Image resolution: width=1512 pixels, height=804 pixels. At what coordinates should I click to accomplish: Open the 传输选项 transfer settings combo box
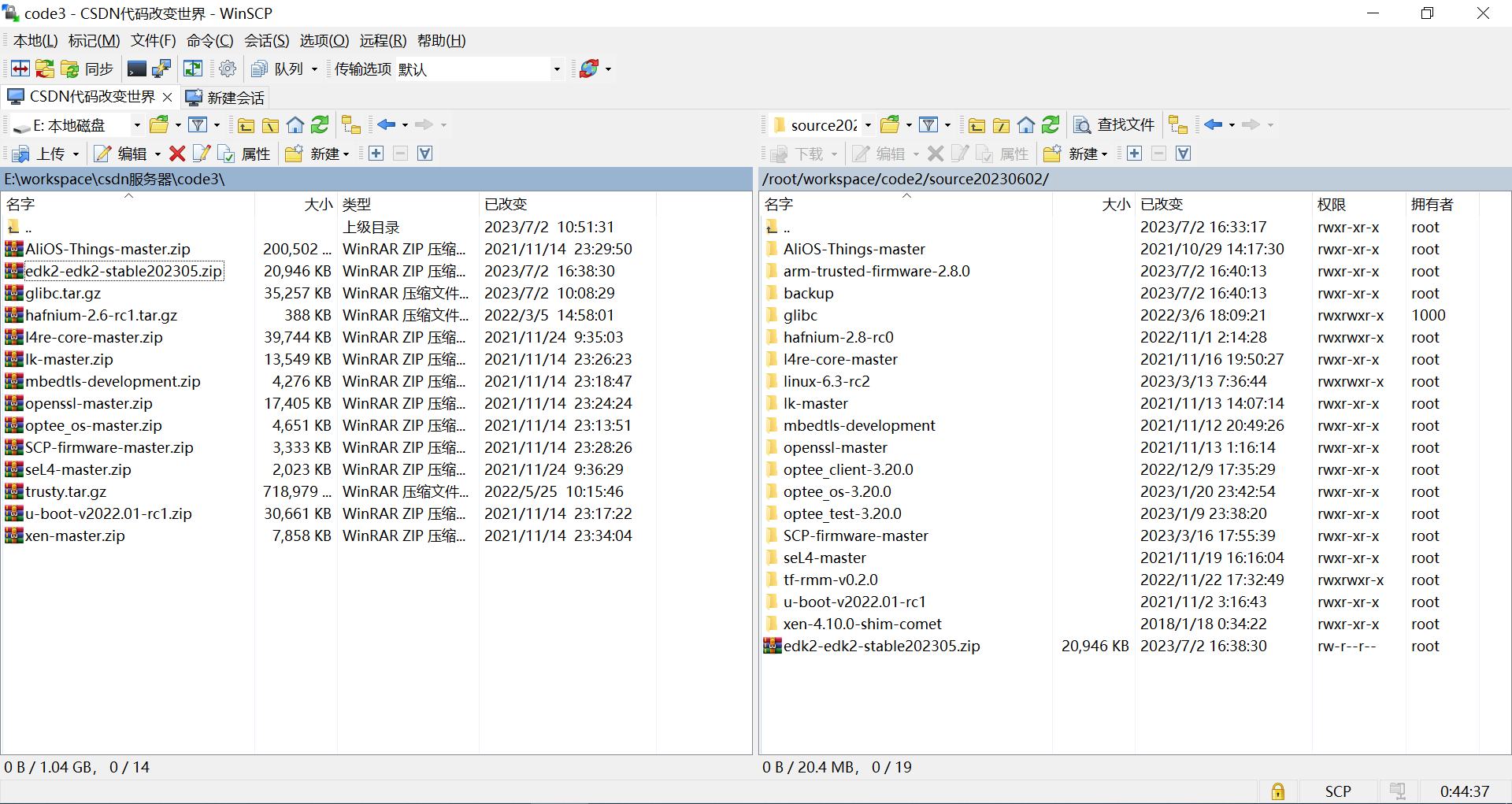479,69
